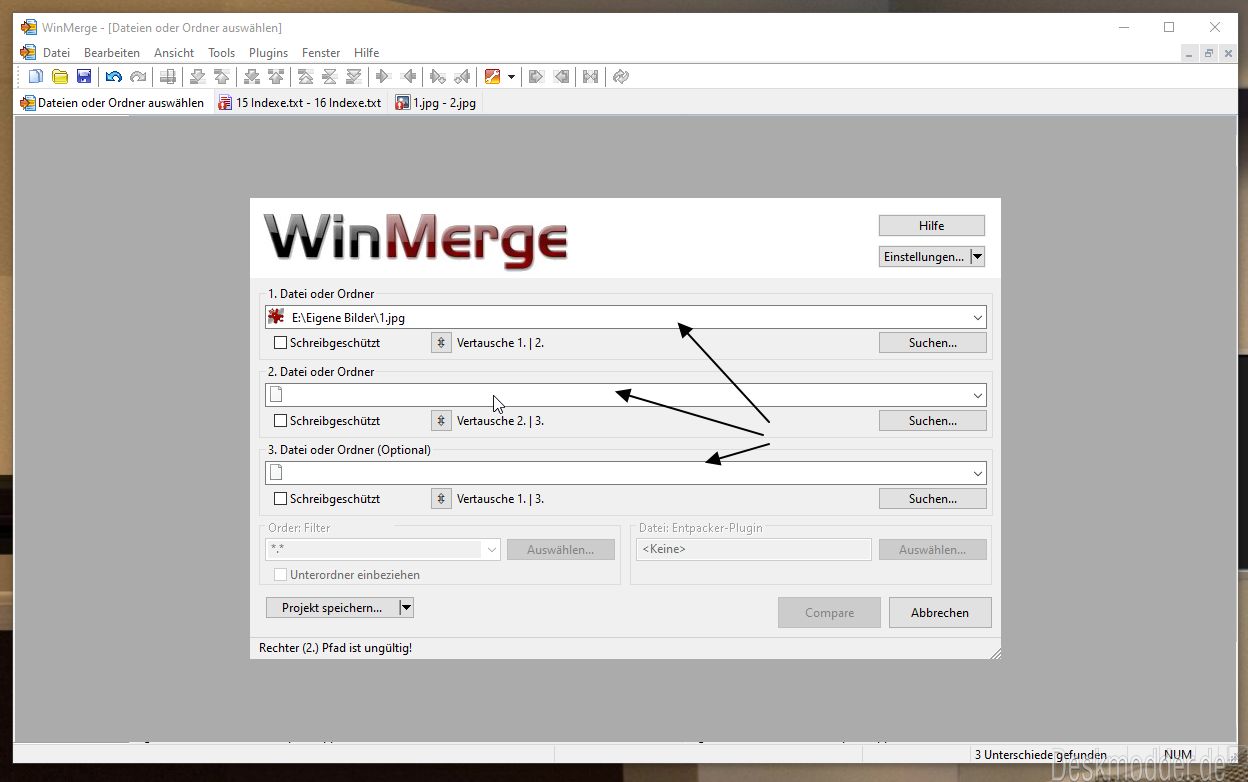Click the First Difference toolbar icon

(x=306, y=76)
